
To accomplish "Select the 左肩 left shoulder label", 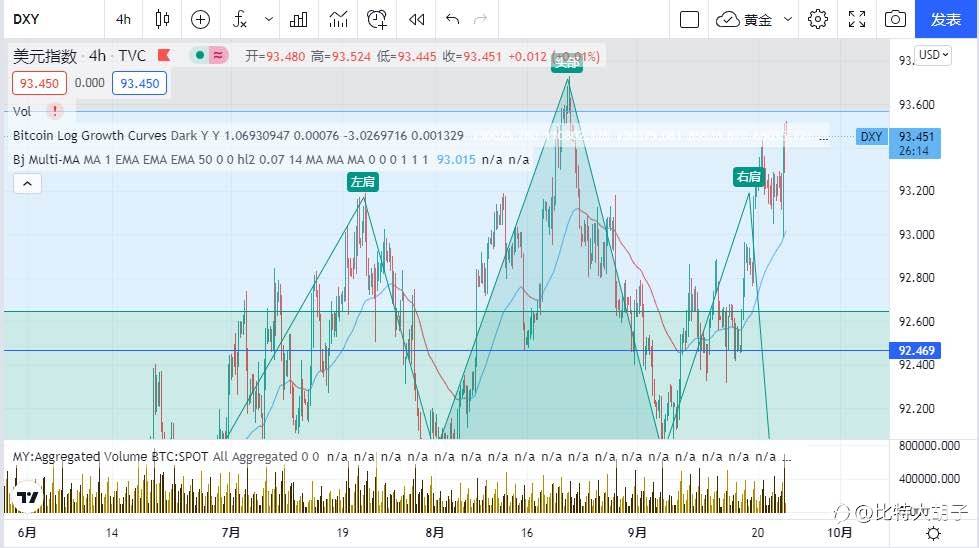I will (x=363, y=182).
